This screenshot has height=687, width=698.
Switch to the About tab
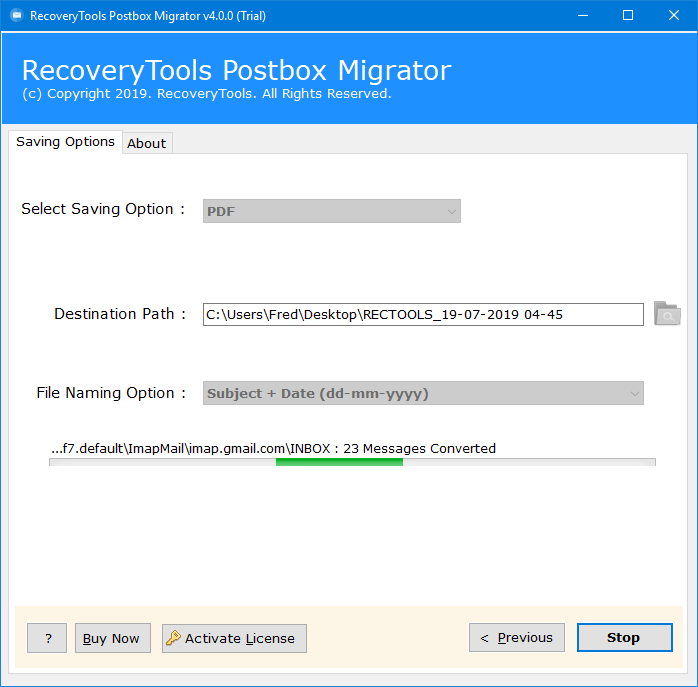[147, 143]
